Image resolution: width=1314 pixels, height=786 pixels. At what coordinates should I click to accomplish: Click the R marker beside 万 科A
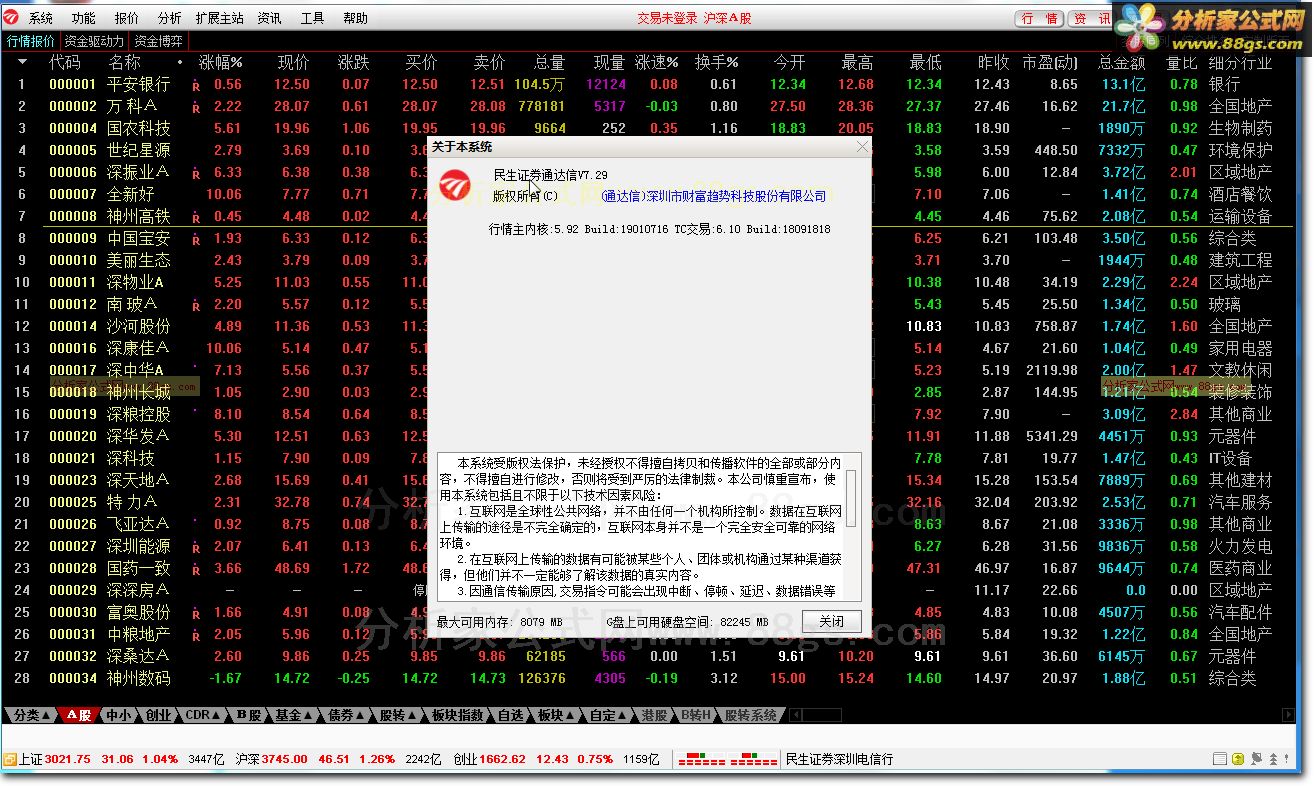(x=196, y=108)
